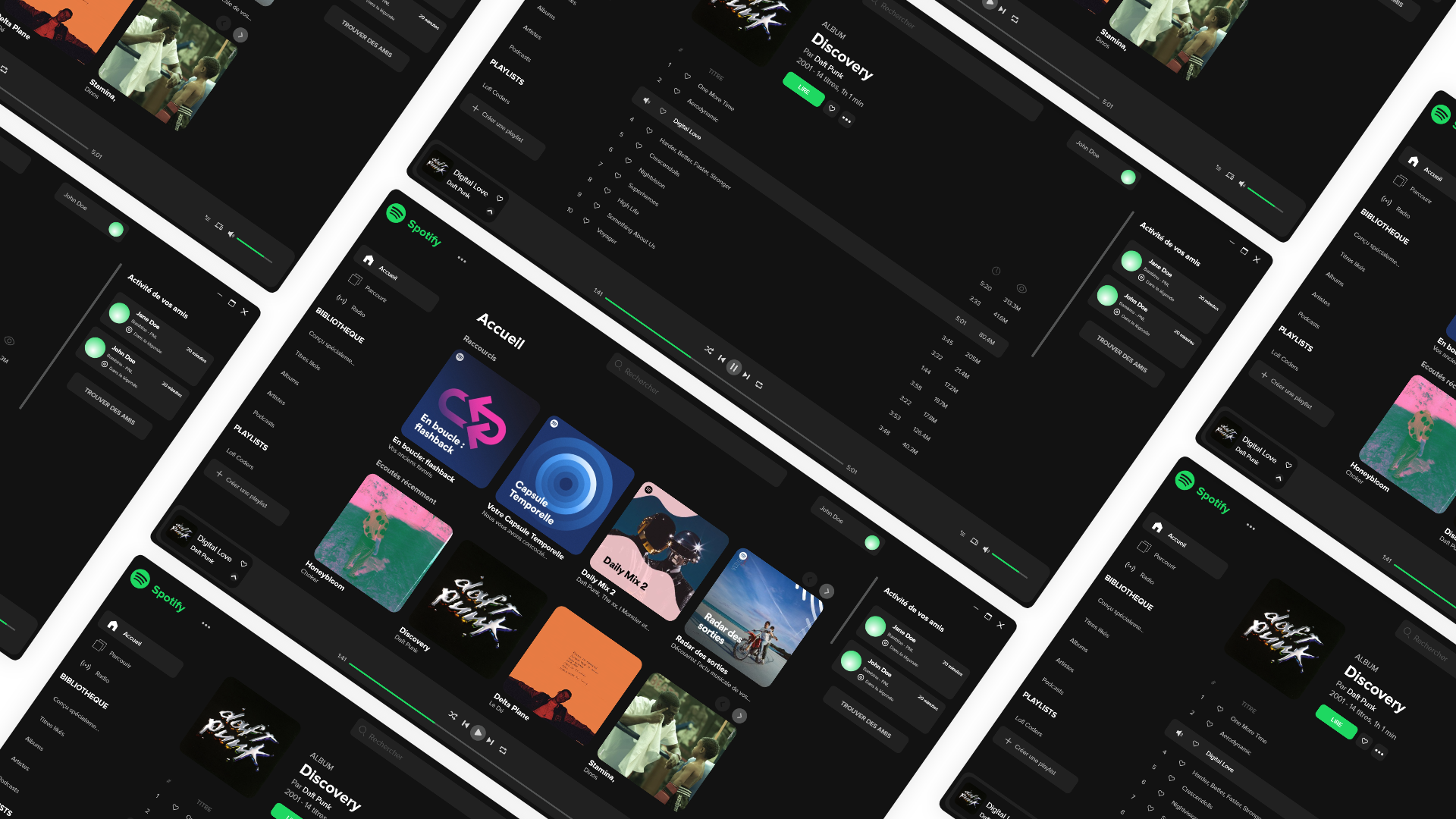Click the home icon in the bottom-right Discovery window sidebar
The height and width of the screenshot is (819, 1456).
1157,526
